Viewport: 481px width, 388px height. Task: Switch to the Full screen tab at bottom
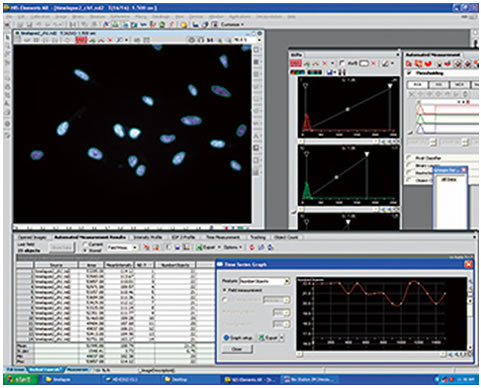[x=15, y=370]
